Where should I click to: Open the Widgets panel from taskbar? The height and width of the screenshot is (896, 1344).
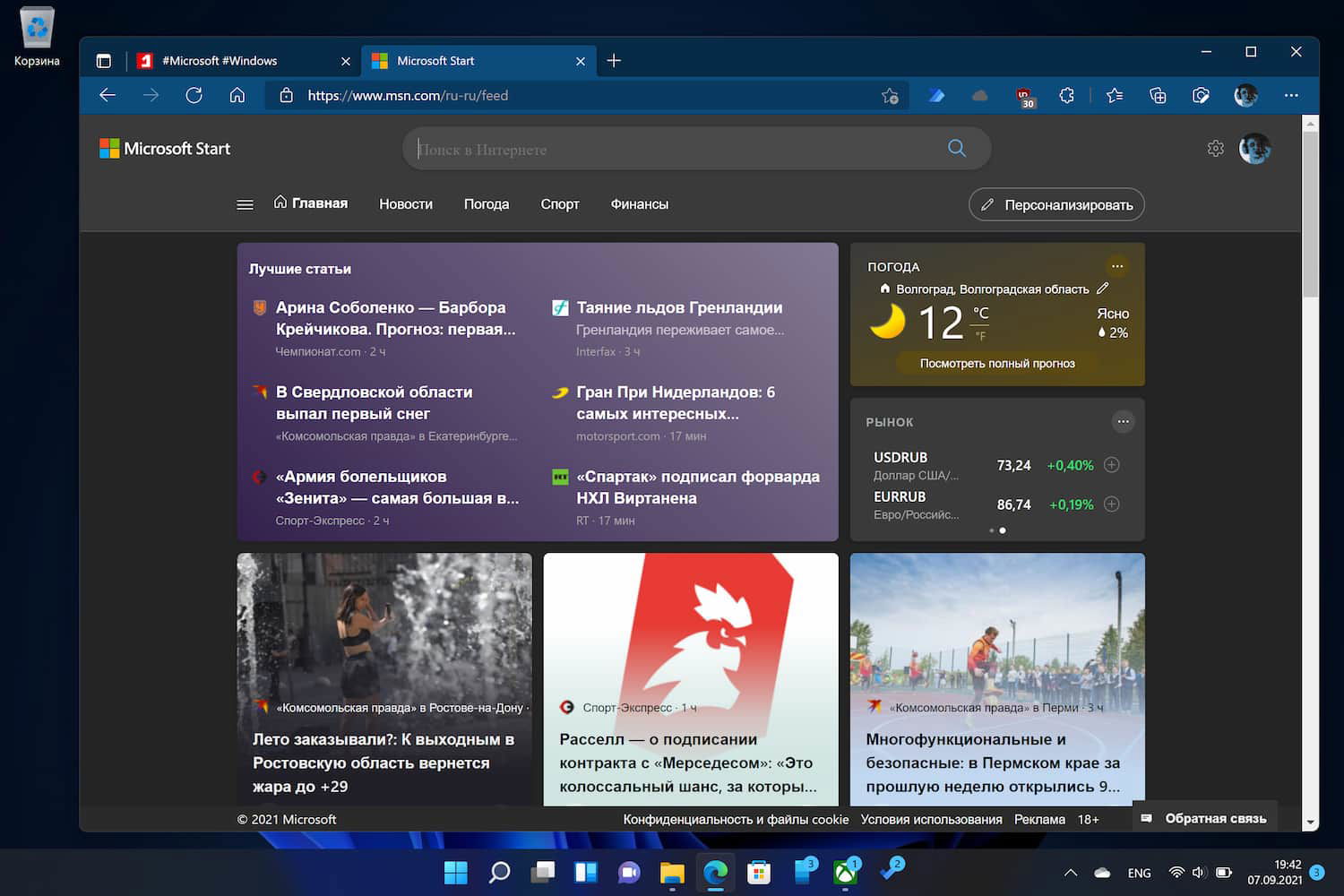pos(586,872)
